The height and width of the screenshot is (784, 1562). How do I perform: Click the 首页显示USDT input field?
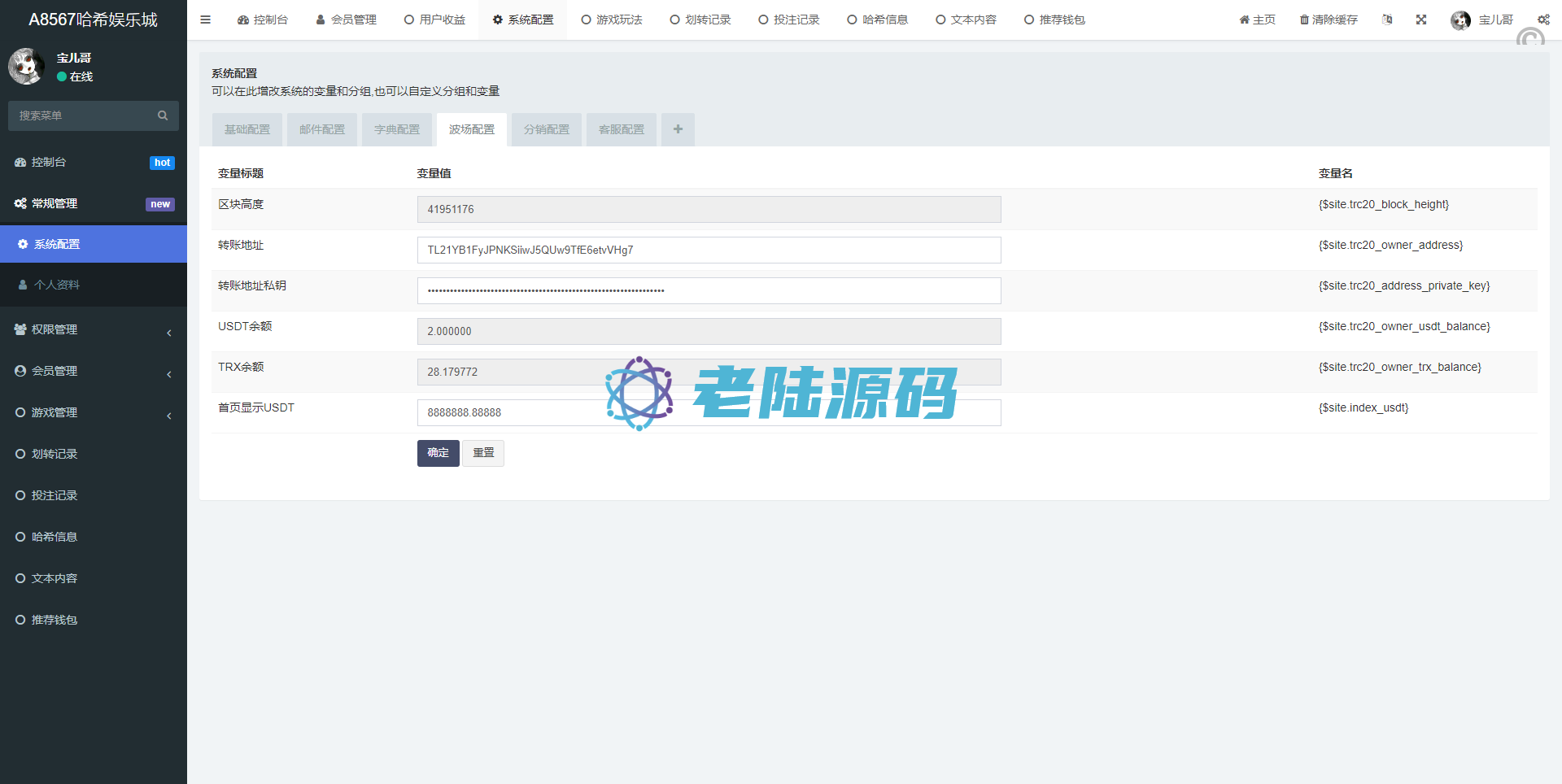(709, 412)
